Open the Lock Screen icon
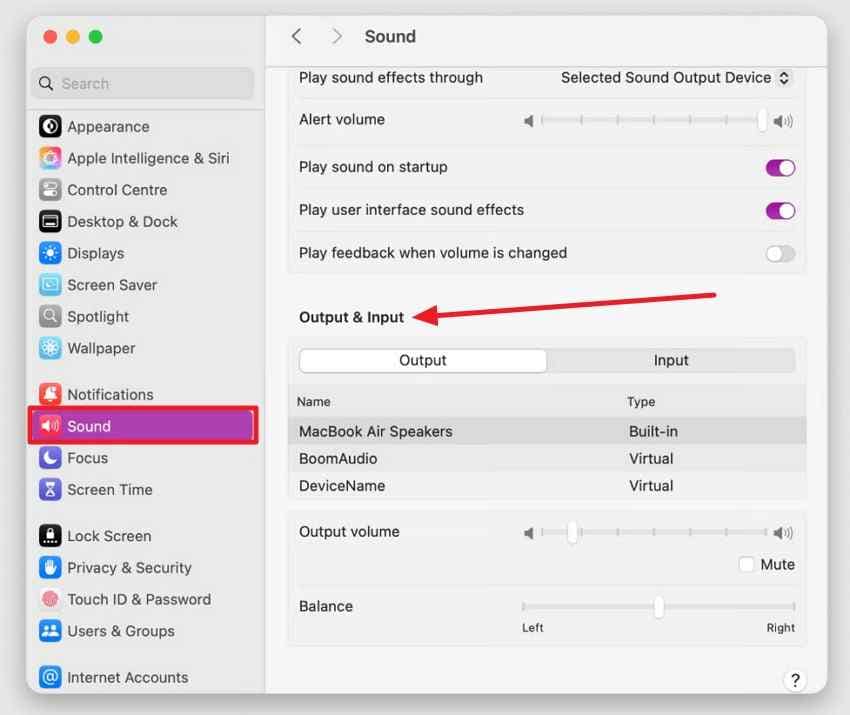This screenshot has height=715, width=850. coord(50,536)
